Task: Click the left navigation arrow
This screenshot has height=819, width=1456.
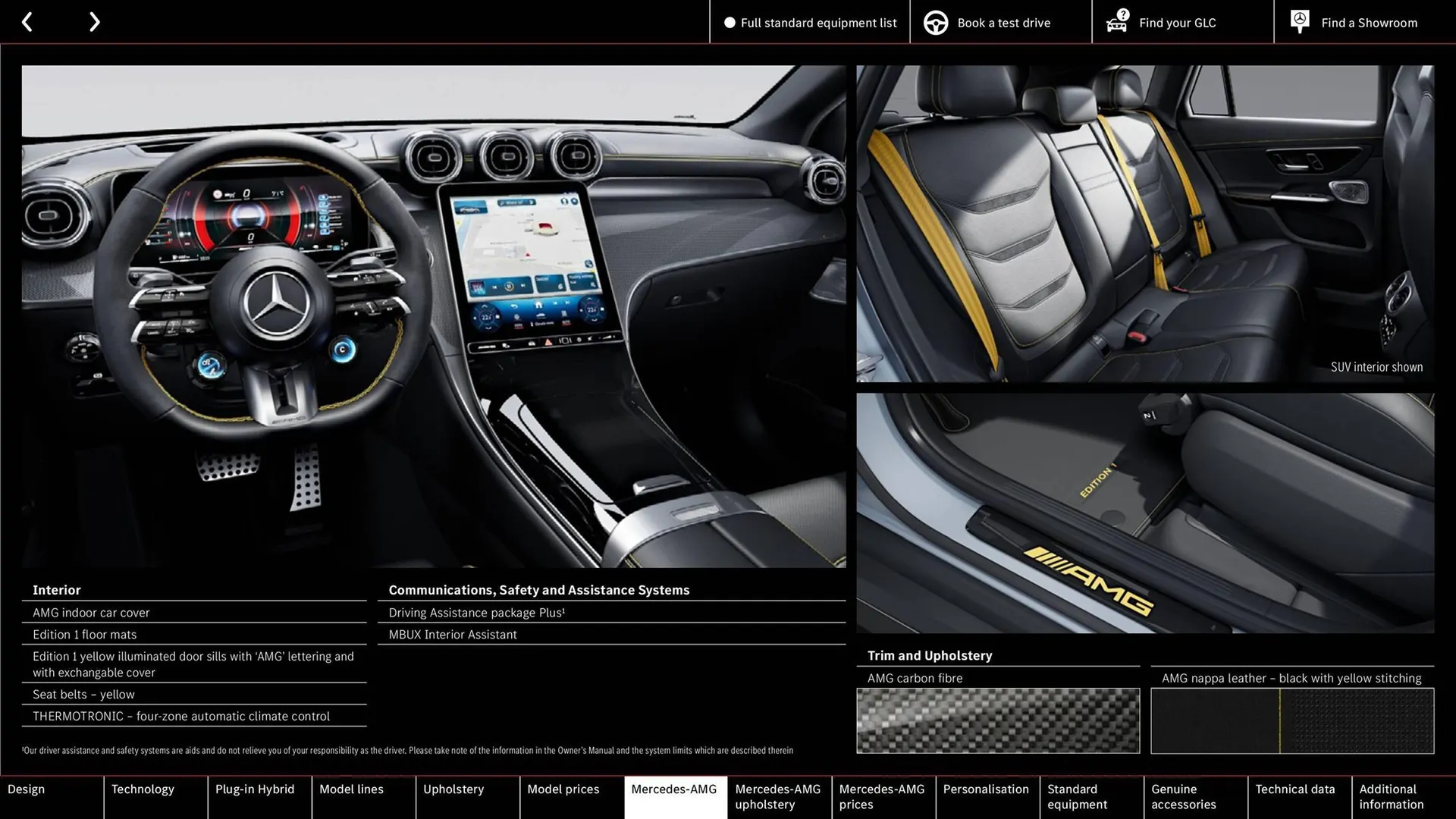Action: coord(27,21)
